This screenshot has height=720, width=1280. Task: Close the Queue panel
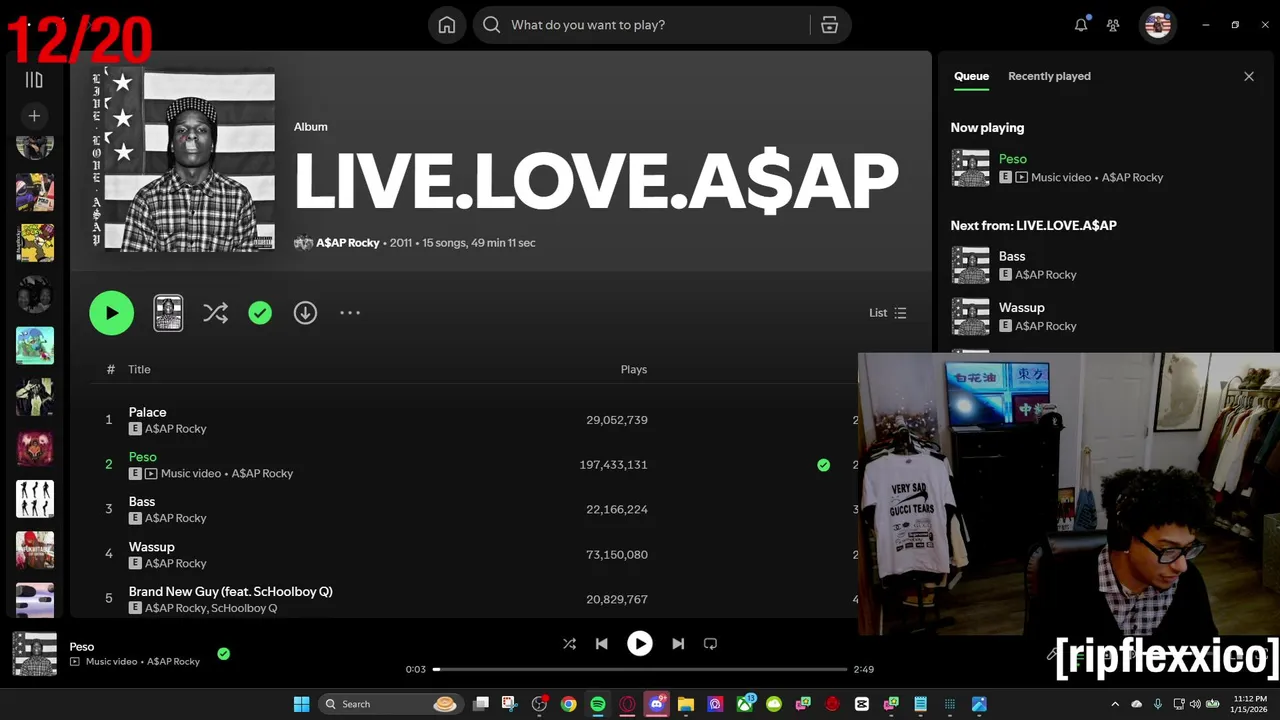(1249, 76)
